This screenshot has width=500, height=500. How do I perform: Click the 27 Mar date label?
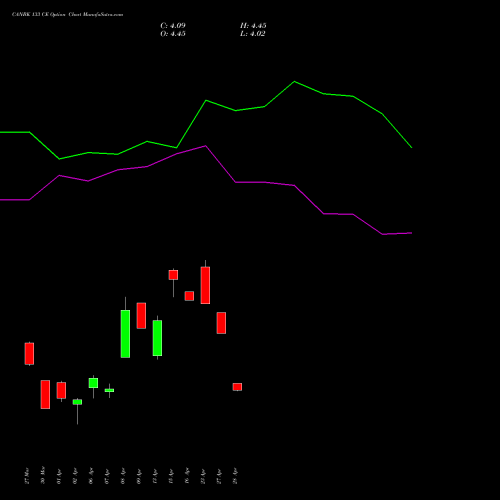click(27, 476)
